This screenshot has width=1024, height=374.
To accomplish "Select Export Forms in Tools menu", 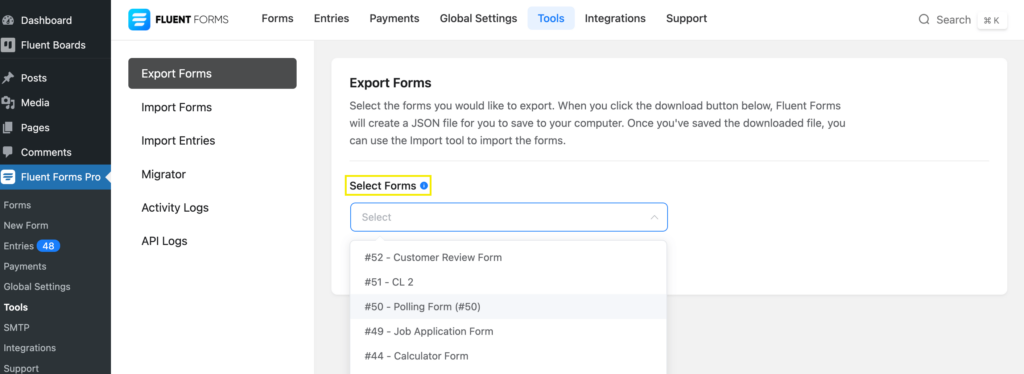I will (212, 73).
